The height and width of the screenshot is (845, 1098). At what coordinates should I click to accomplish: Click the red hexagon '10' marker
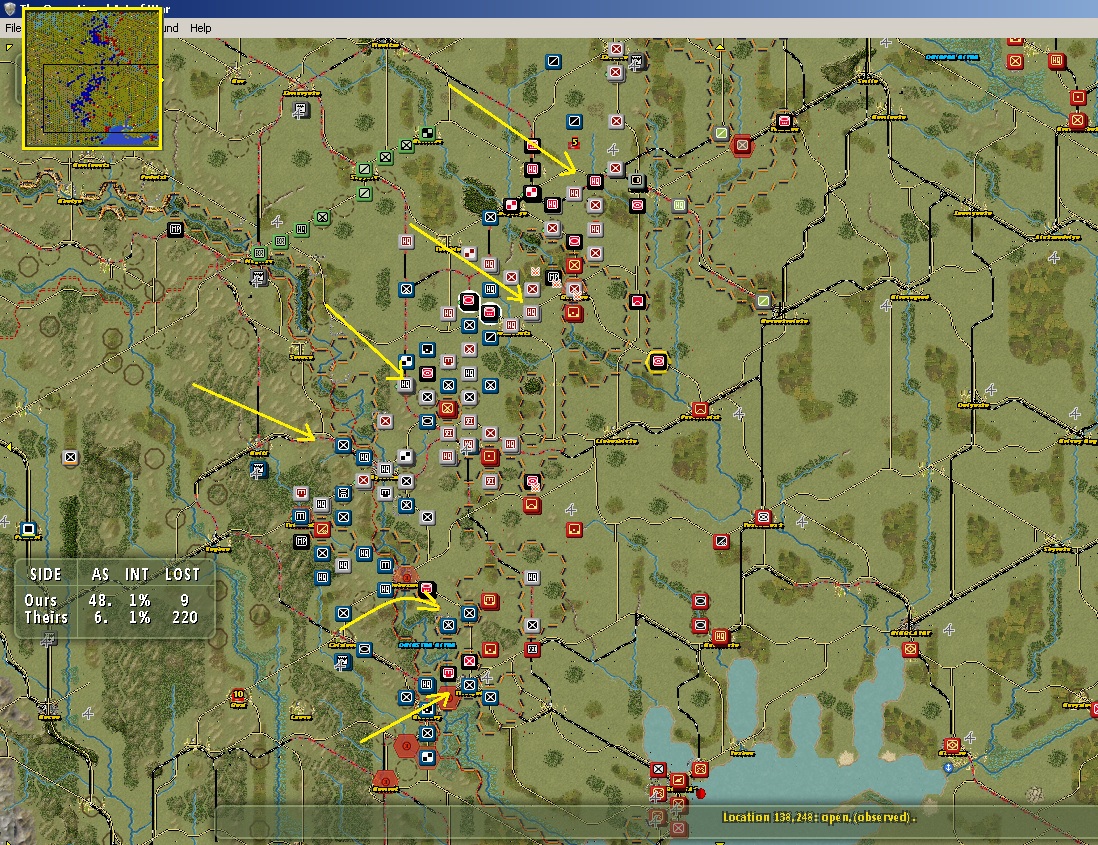[238, 696]
